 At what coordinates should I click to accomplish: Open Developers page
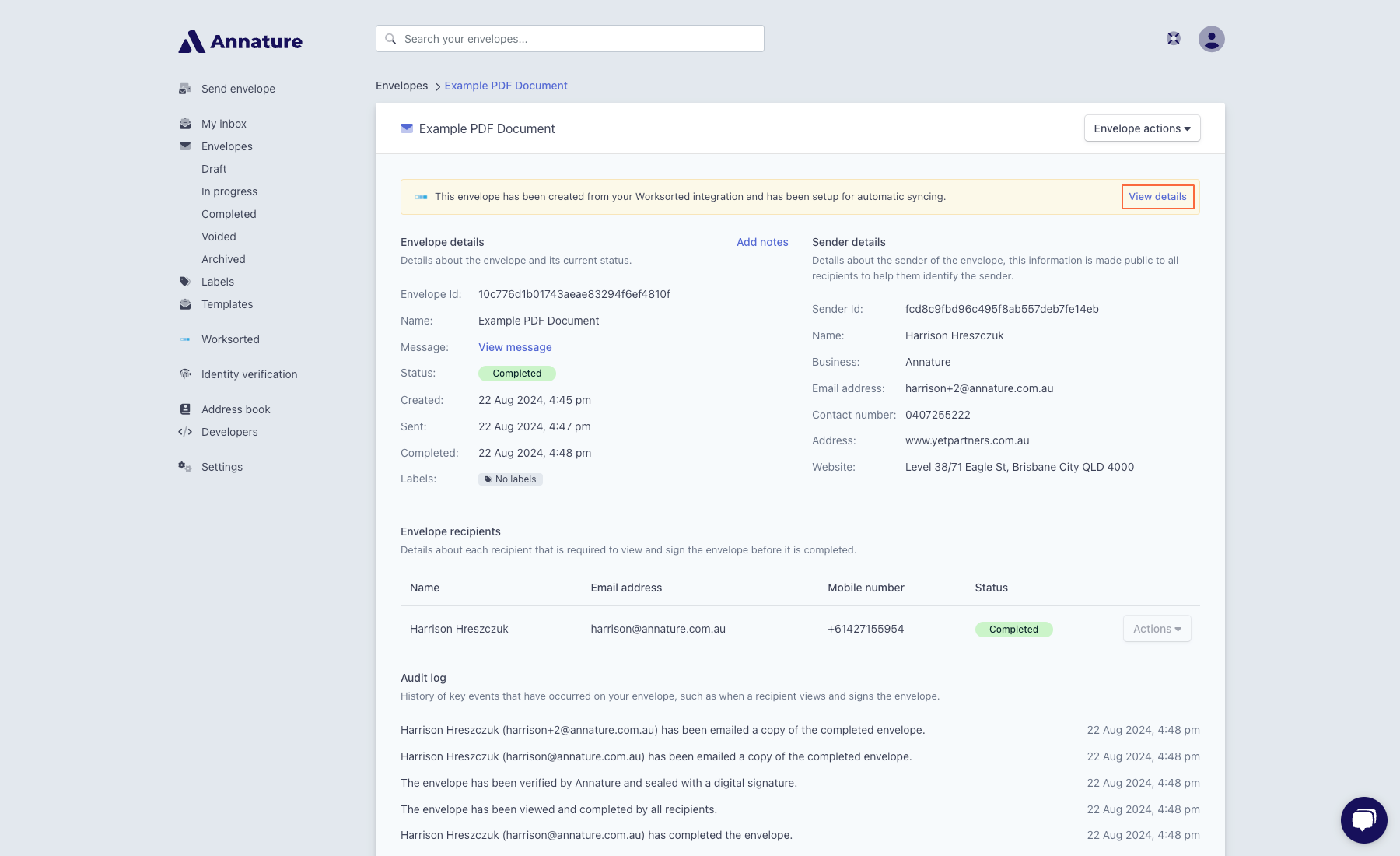click(229, 432)
